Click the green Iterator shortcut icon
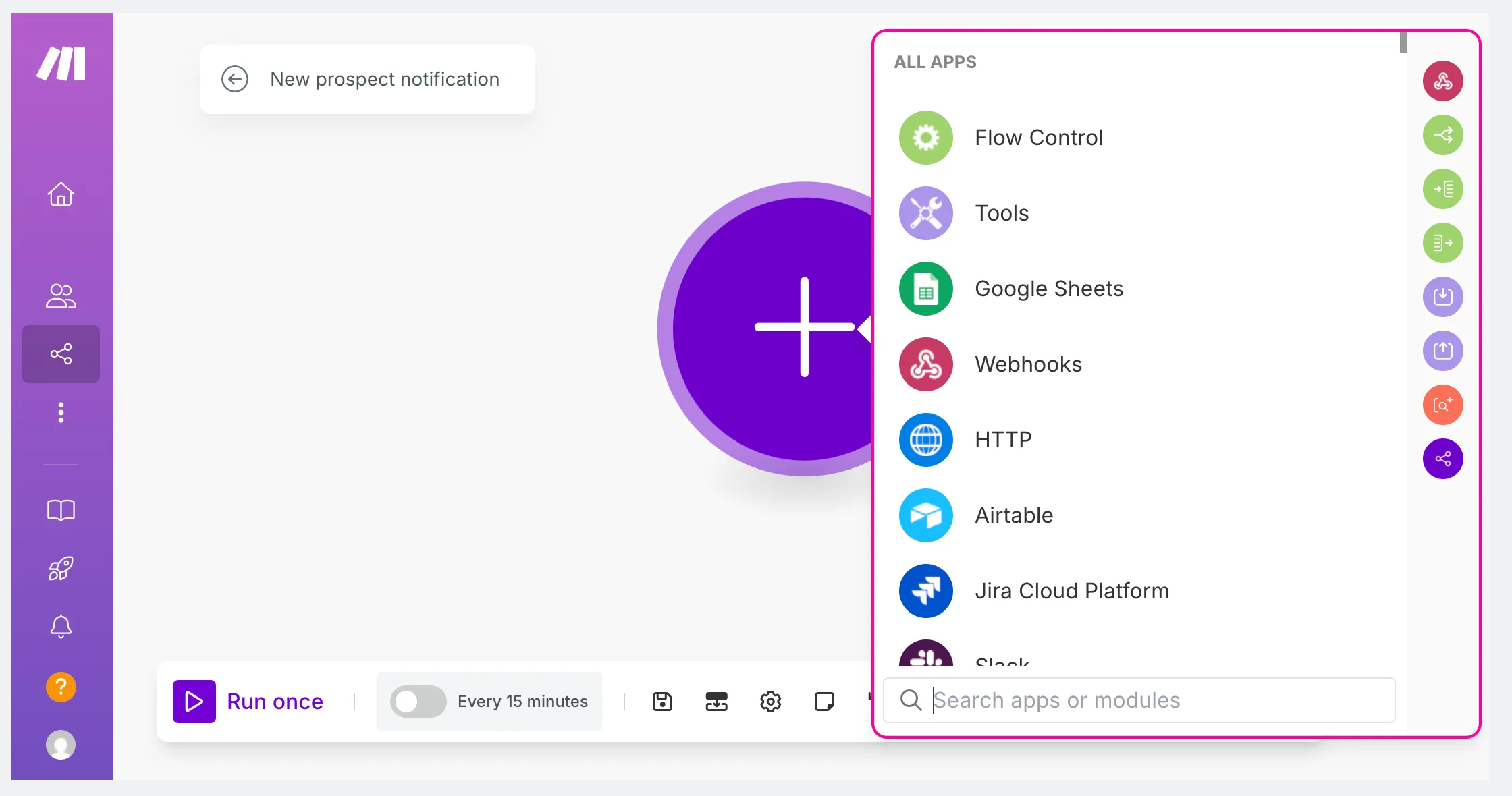This screenshot has width=1512, height=796. tap(1442, 243)
